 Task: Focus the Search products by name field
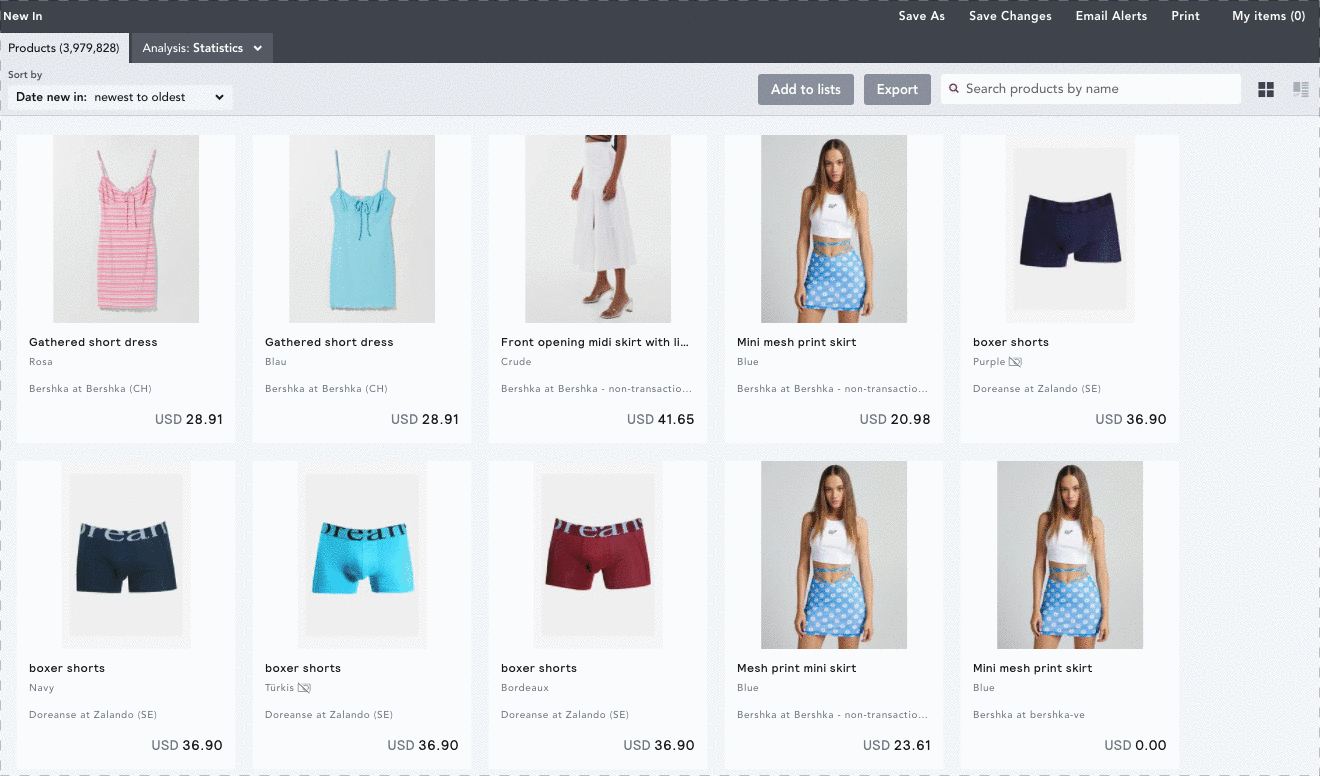(x=1091, y=89)
